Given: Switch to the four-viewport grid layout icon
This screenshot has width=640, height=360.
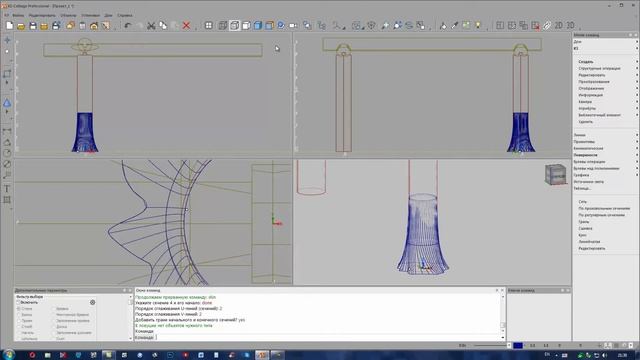Looking at the screenshot, I should pos(209,26).
